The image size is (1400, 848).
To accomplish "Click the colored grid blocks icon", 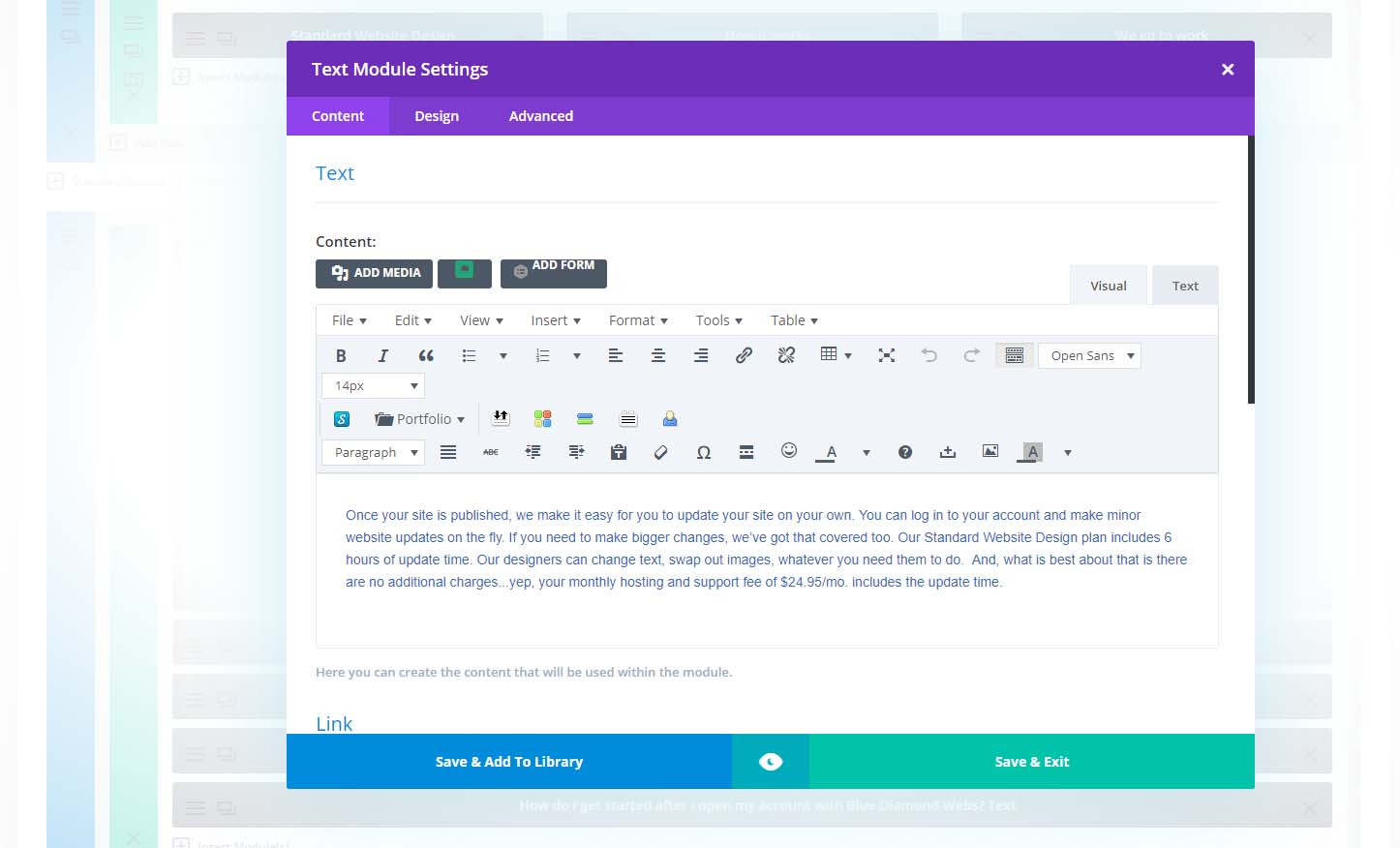I will tap(542, 419).
